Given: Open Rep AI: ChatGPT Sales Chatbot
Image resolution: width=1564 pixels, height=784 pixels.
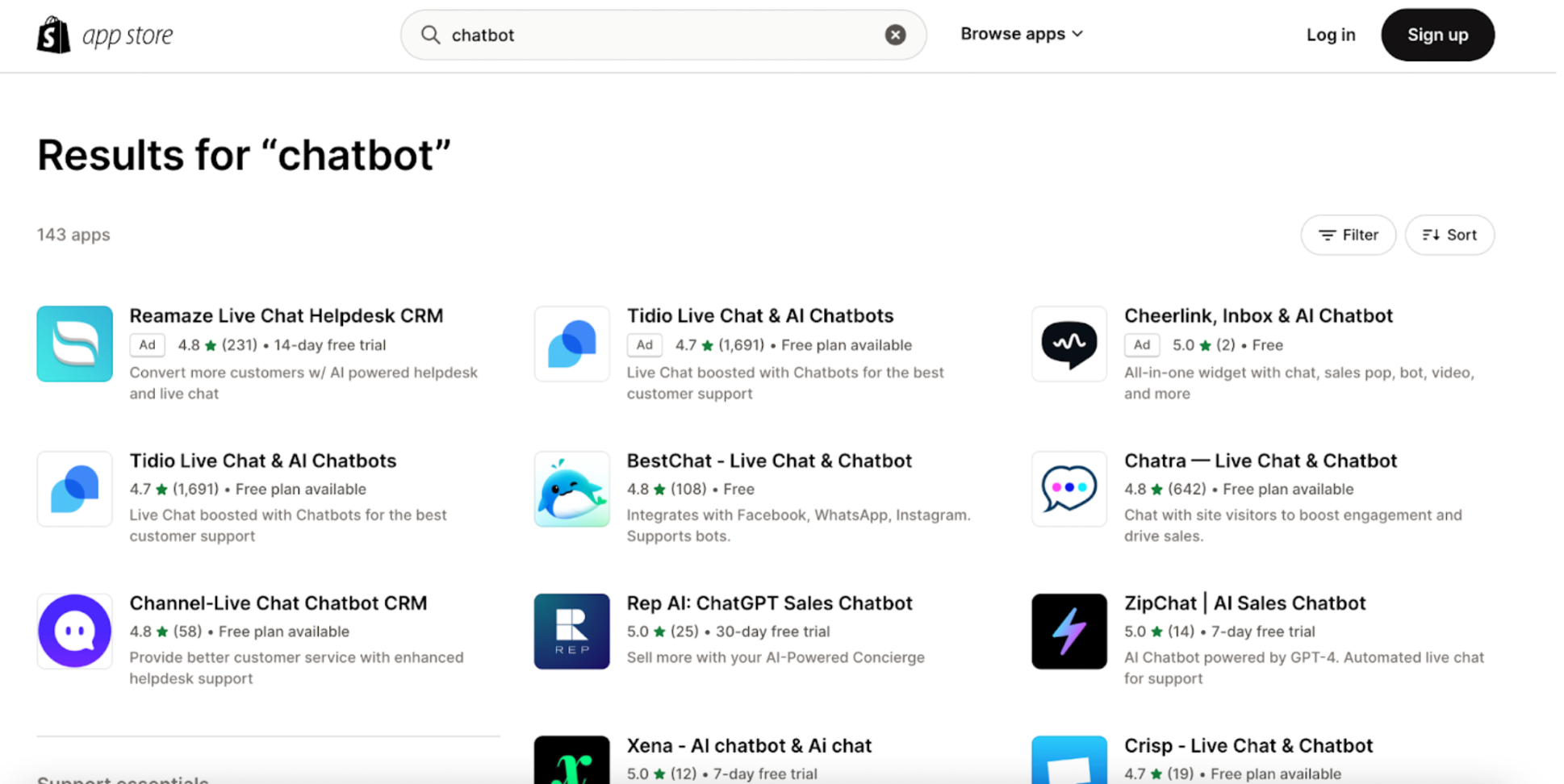Looking at the screenshot, I should (x=770, y=603).
